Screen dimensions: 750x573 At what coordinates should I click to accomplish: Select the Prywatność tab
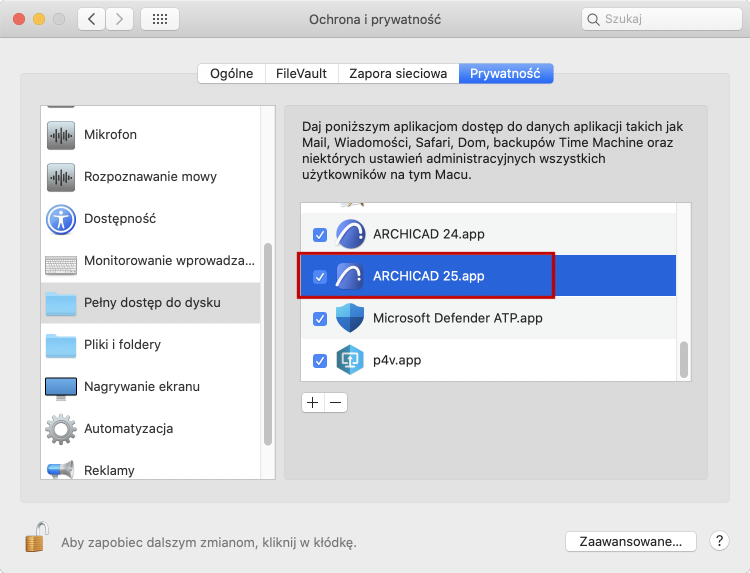pyautogui.click(x=505, y=74)
